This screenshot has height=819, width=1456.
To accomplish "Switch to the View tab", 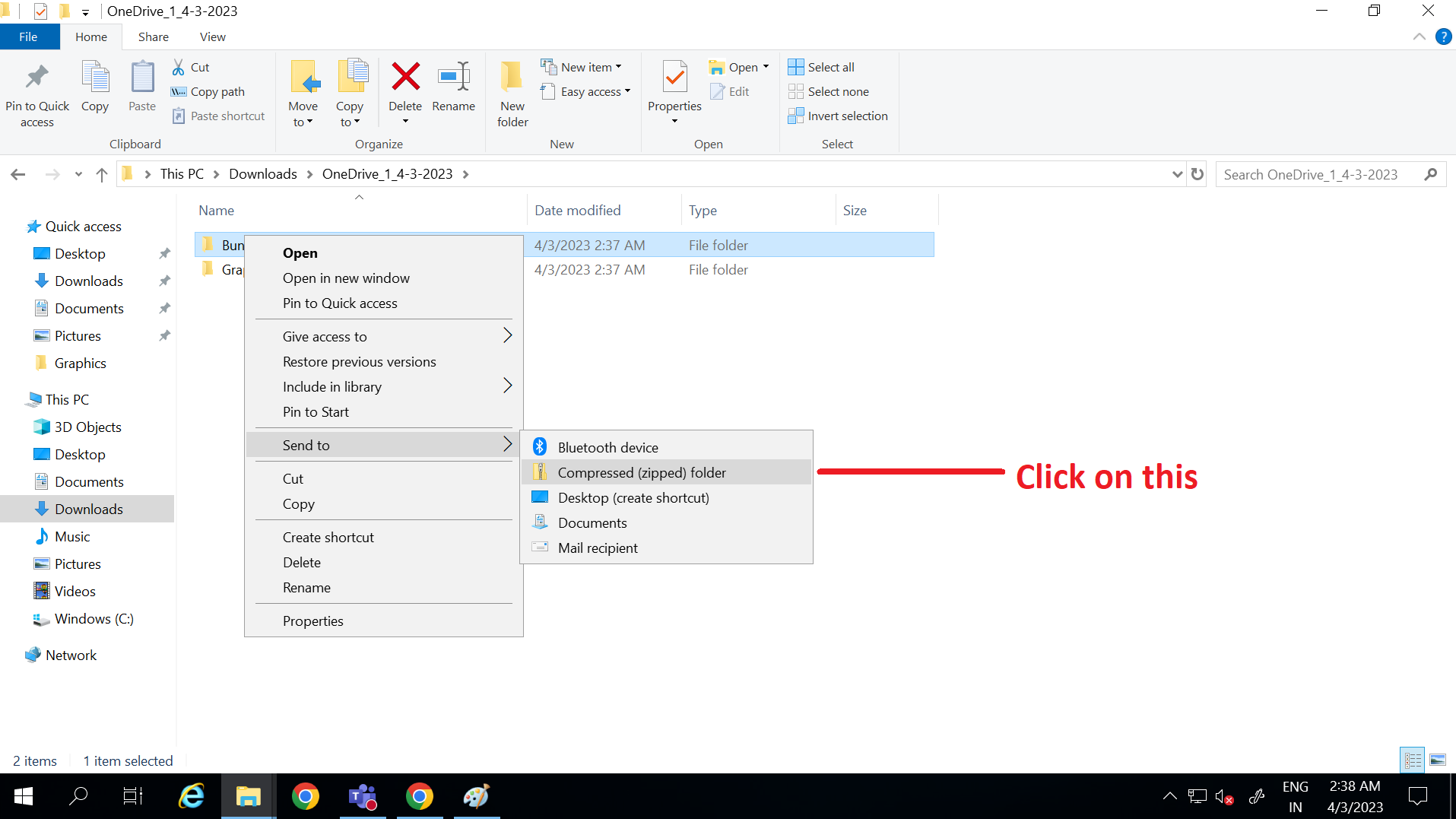I will tap(212, 37).
